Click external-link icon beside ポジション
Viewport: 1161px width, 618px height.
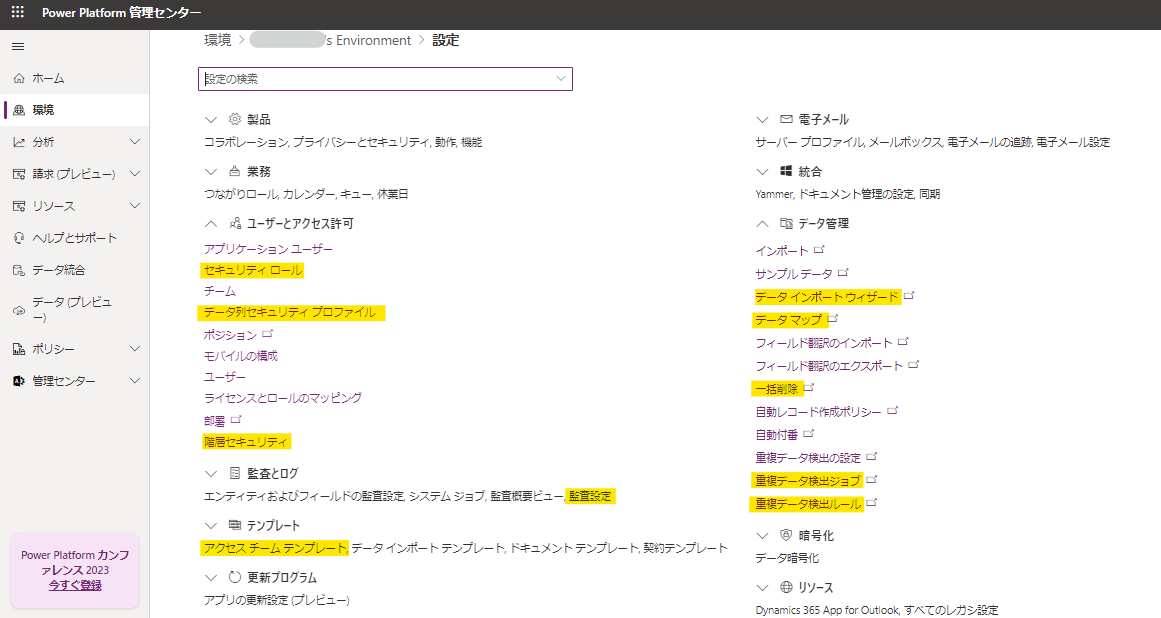tap(267, 334)
